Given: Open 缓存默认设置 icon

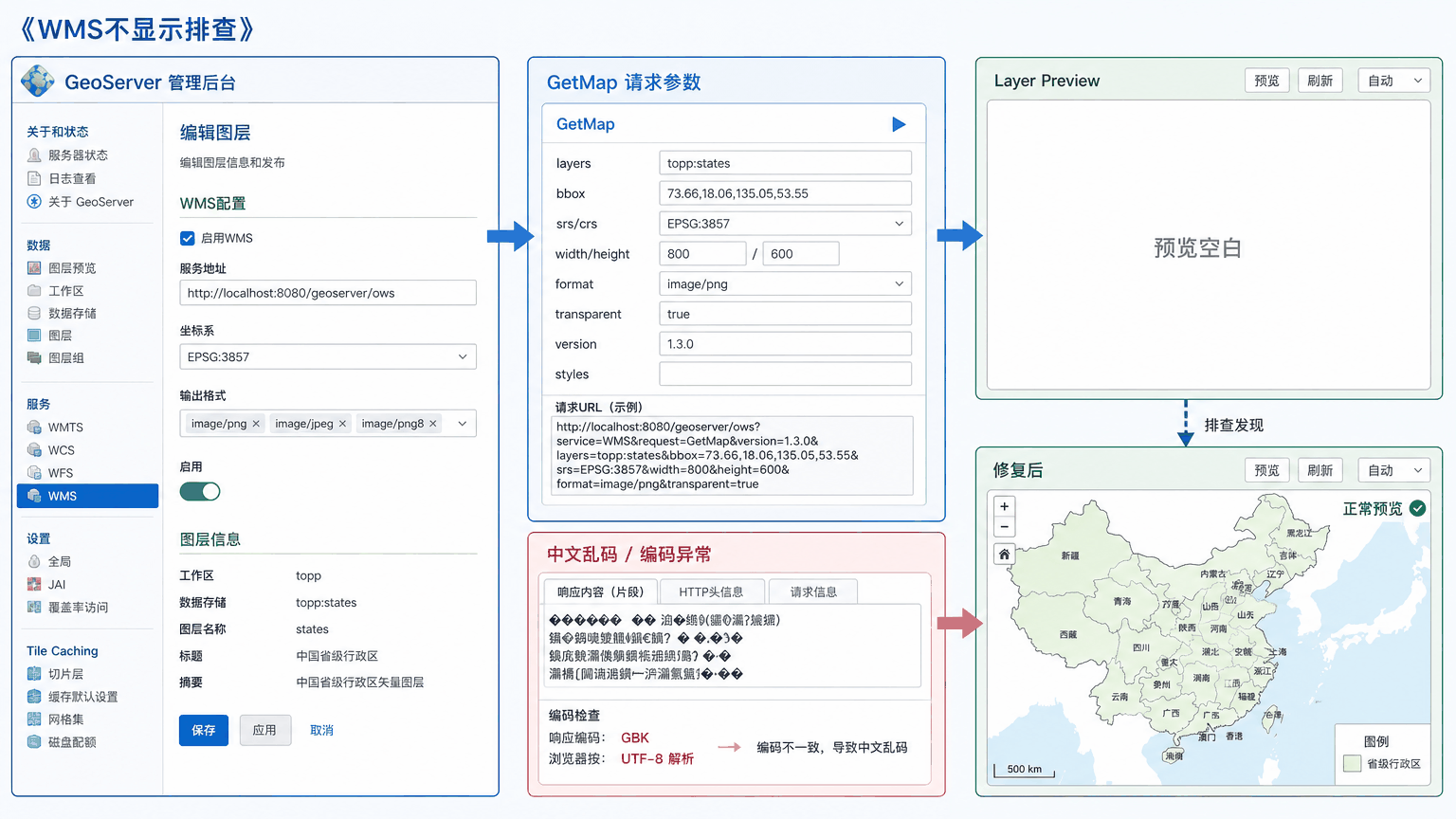Looking at the screenshot, I should (x=34, y=697).
